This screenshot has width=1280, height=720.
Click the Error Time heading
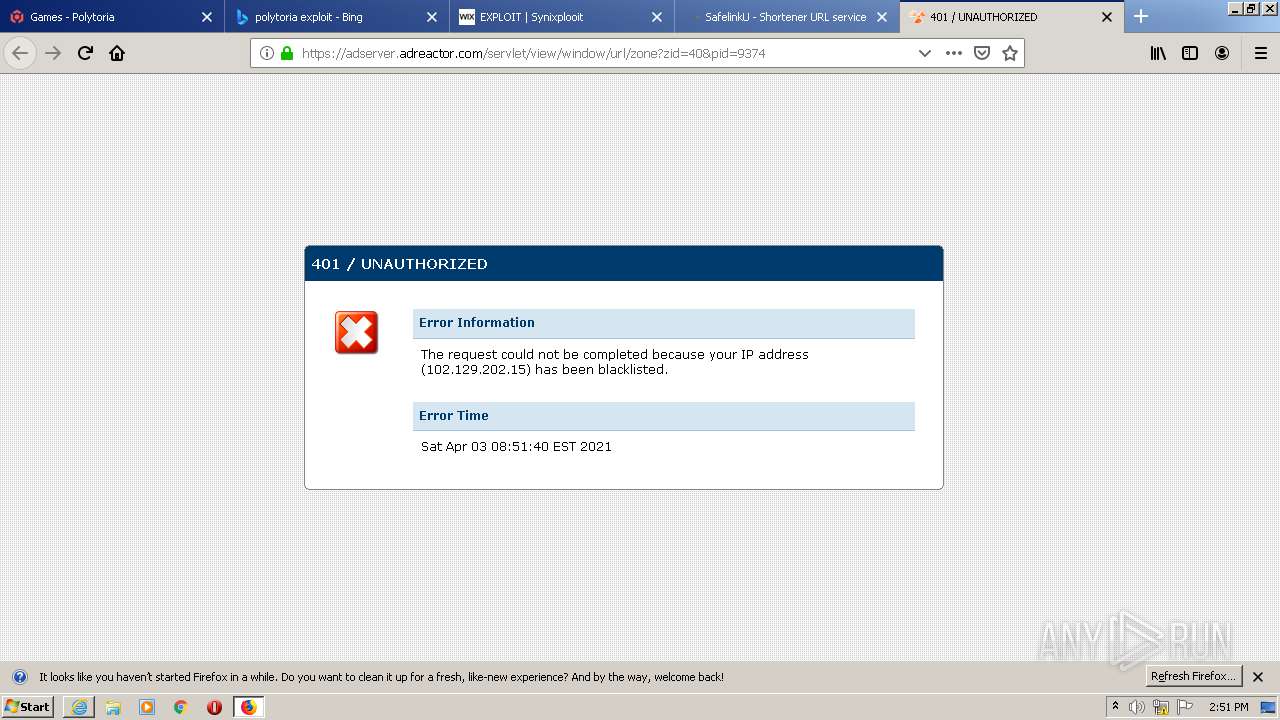(x=454, y=416)
